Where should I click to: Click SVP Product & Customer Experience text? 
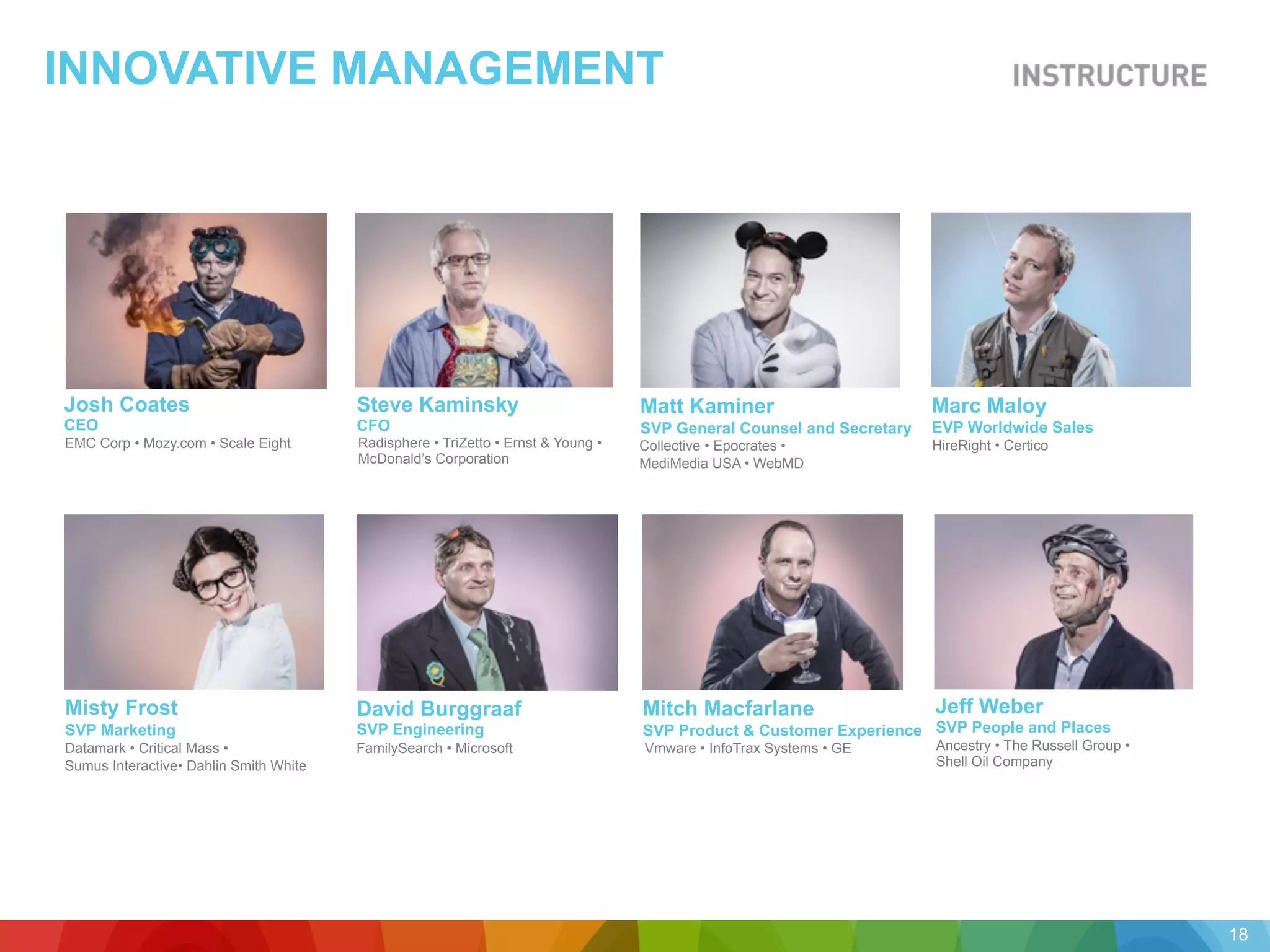[x=781, y=730]
